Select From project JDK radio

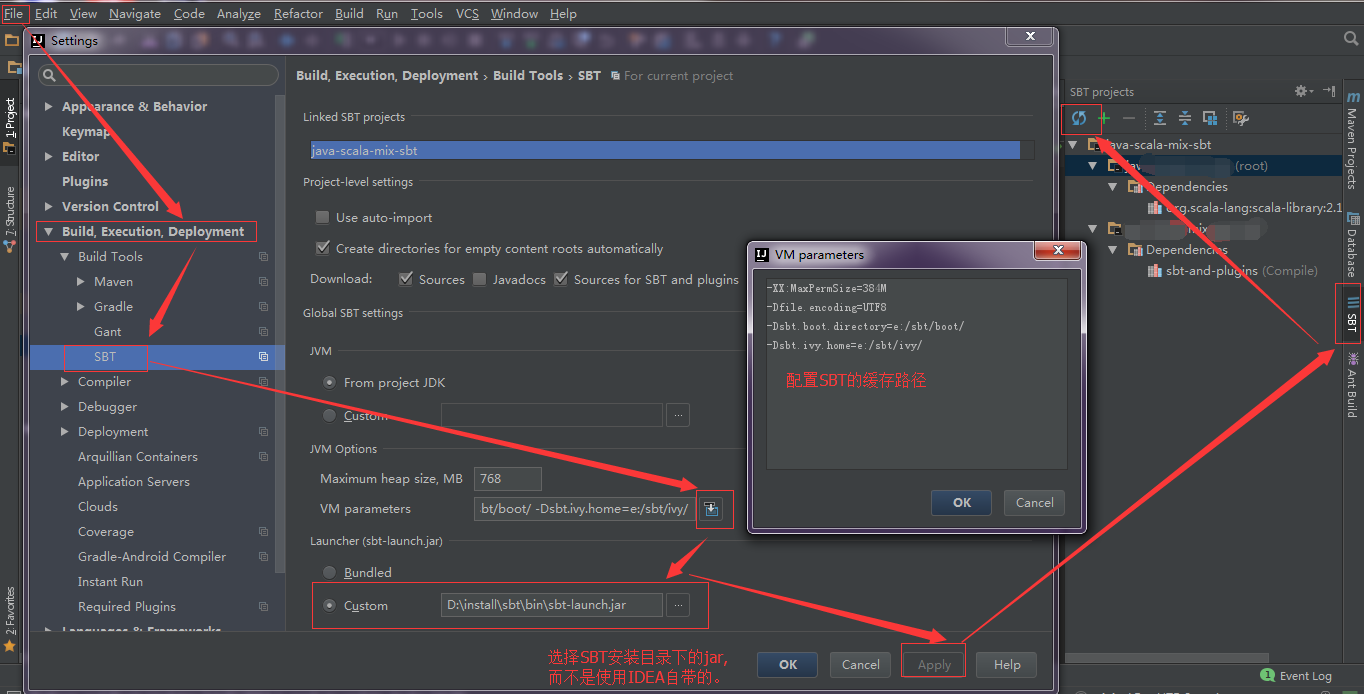tap(330, 383)
